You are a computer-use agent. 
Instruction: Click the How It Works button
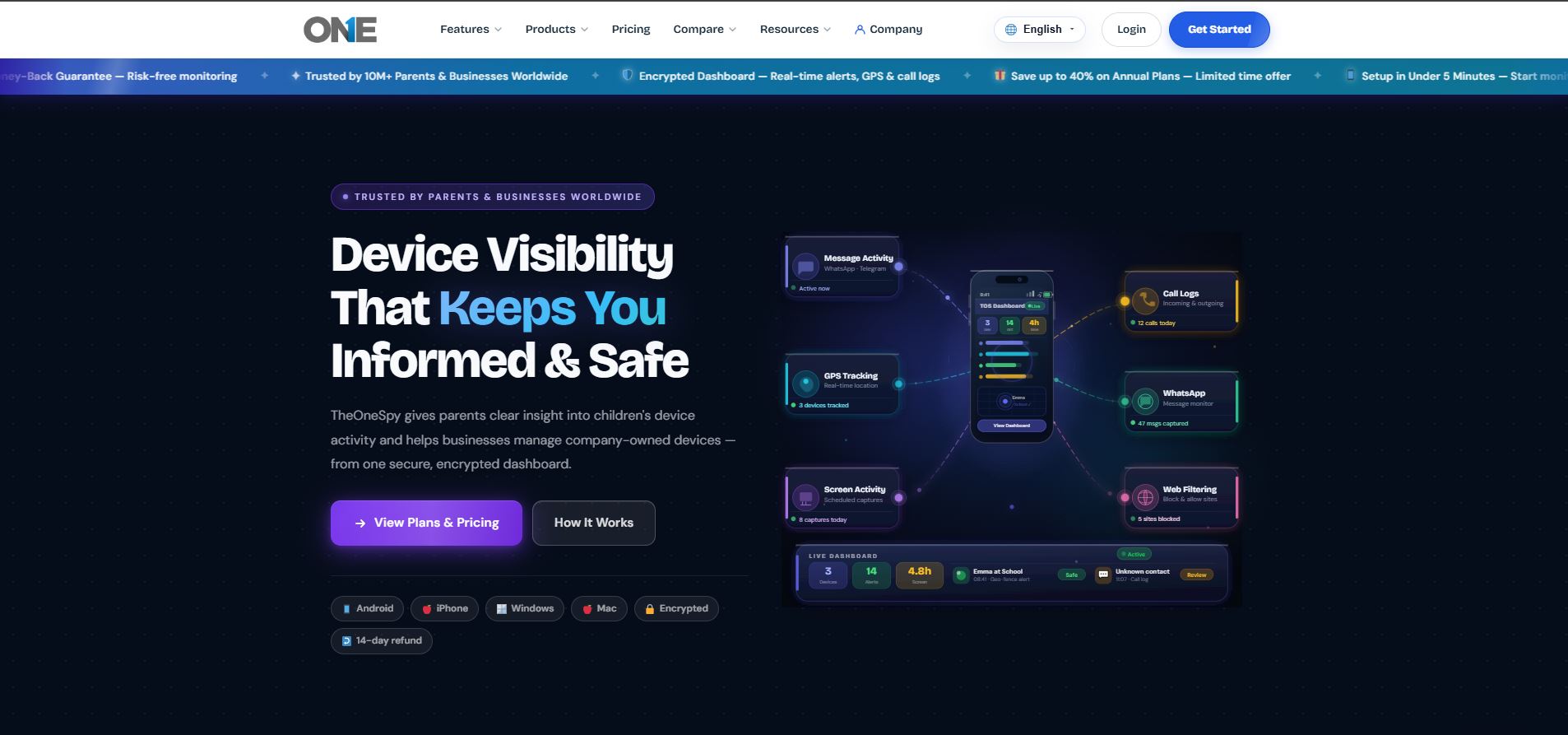594,523
